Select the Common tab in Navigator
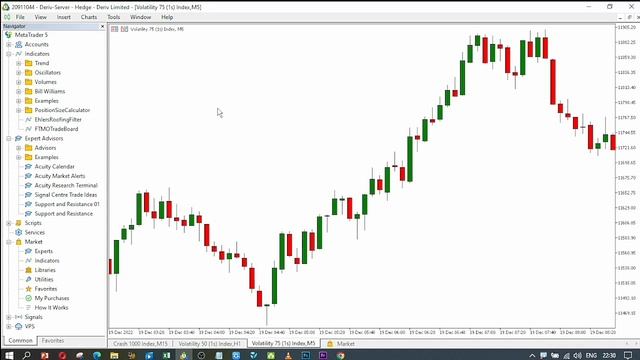640x360 pixels. pyautogui.click(x=20, y=340)
